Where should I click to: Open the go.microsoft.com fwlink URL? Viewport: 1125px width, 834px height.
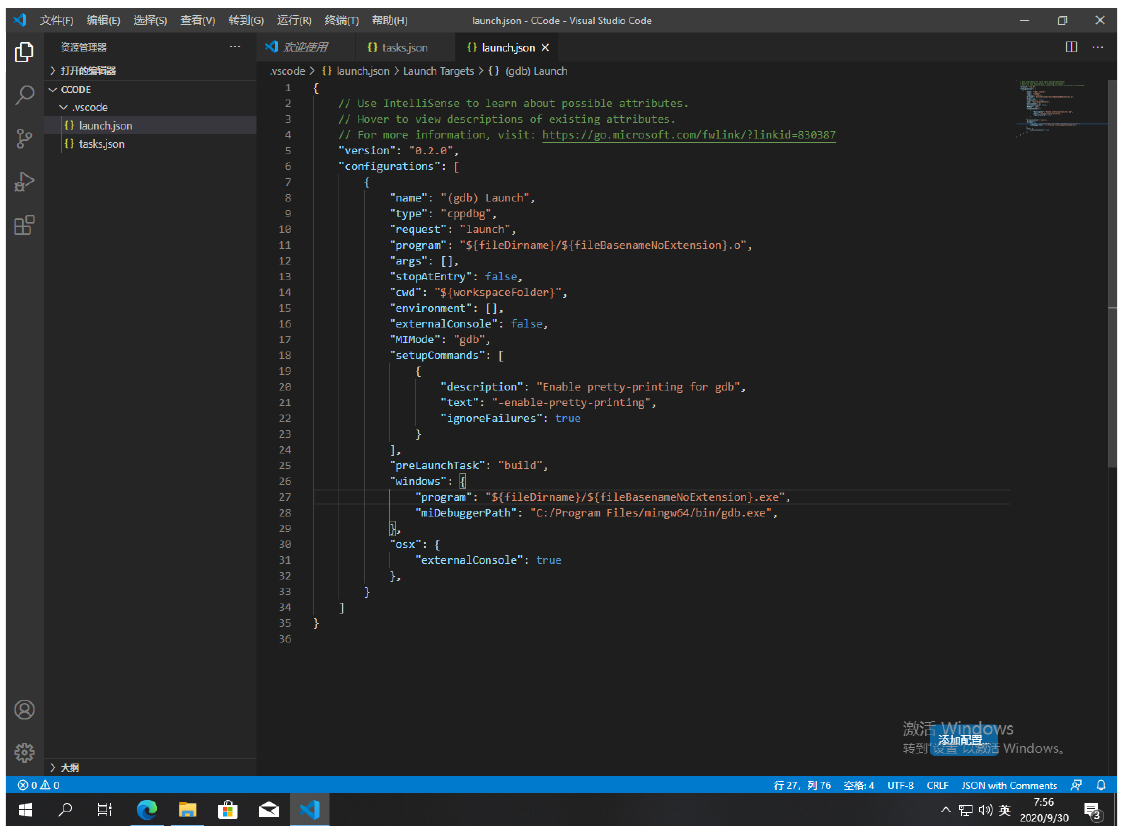pyautogui.click(x=688, y=135)
